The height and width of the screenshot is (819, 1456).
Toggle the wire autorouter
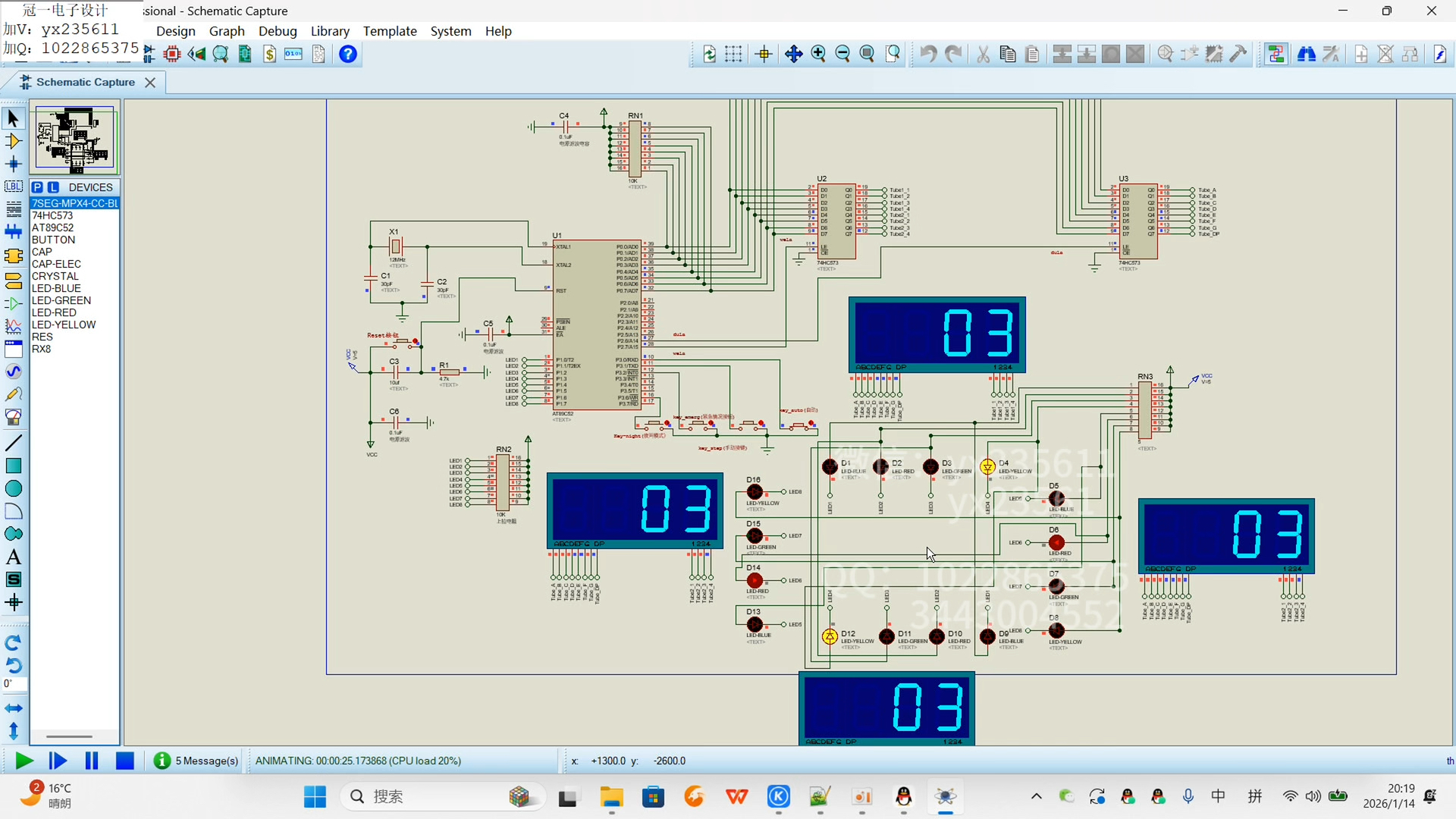pos(1276,54)
